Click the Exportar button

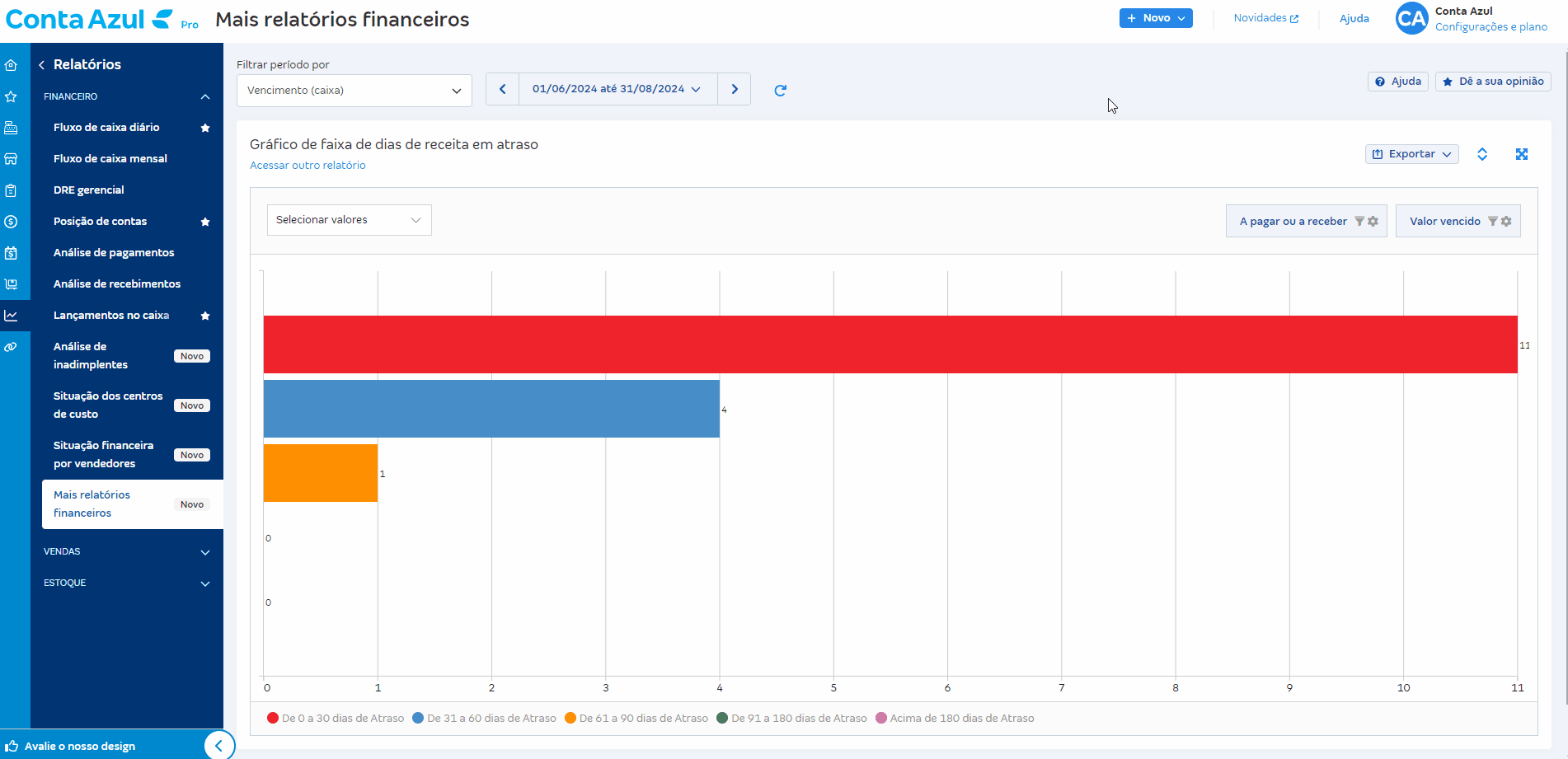[x=1411, y=154]
